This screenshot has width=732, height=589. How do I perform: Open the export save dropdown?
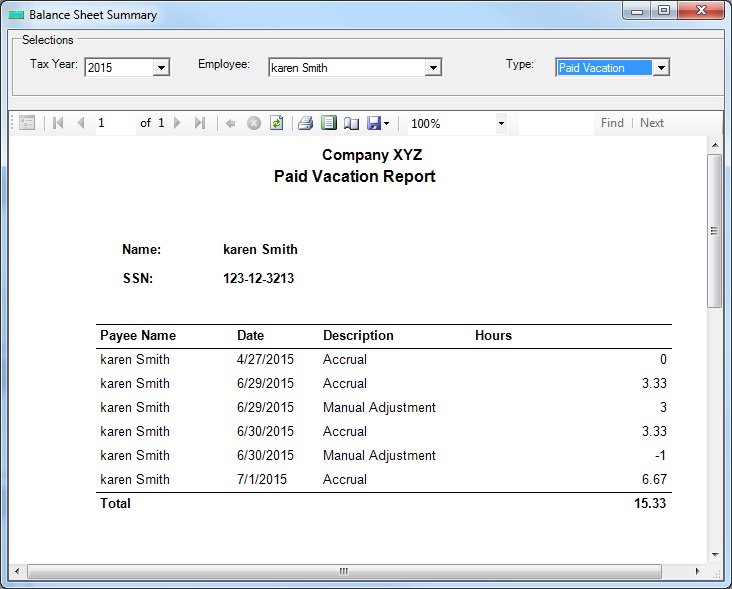click(379, 123)
